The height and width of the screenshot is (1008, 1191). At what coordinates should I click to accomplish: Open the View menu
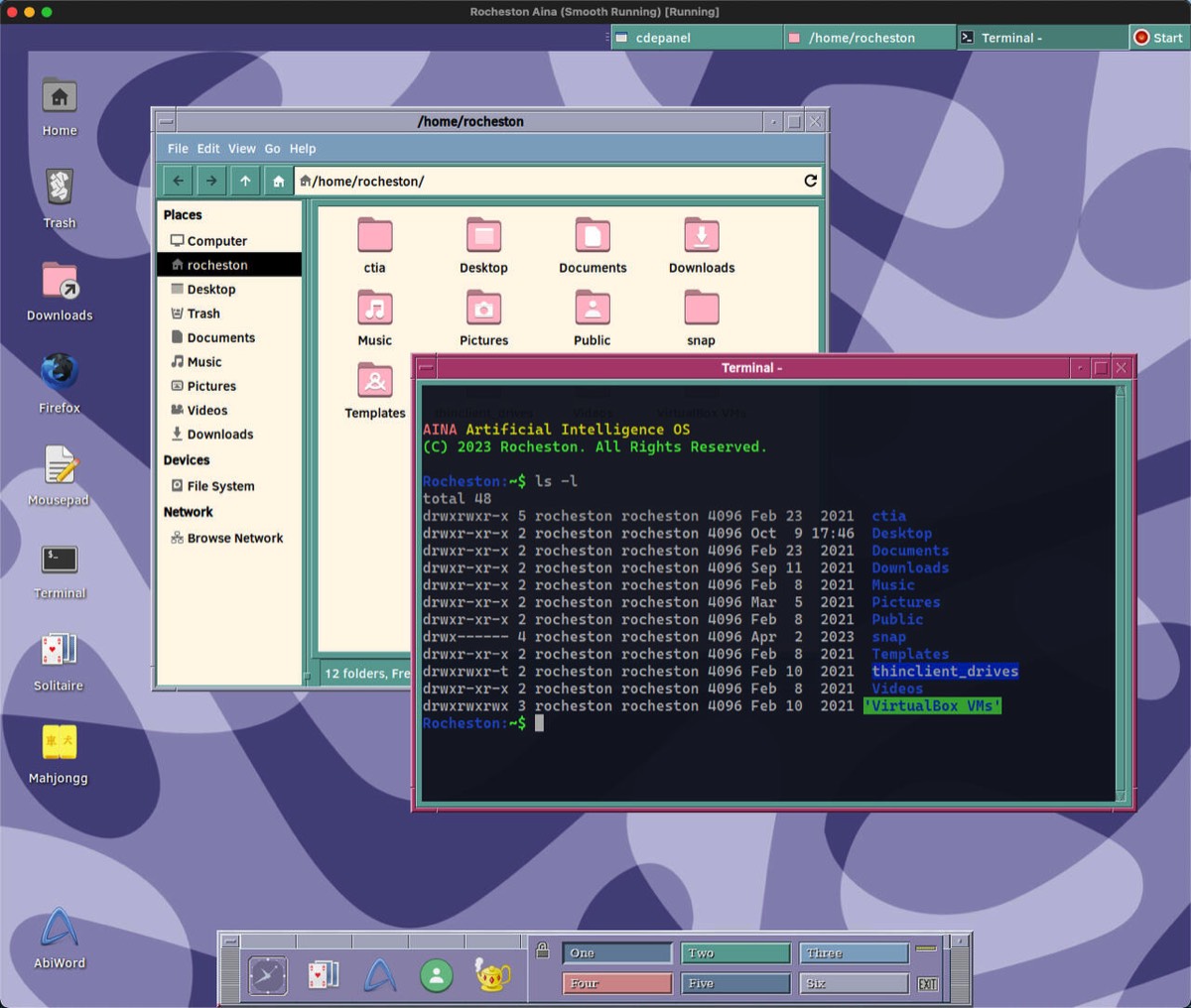[x=241, y=149]
